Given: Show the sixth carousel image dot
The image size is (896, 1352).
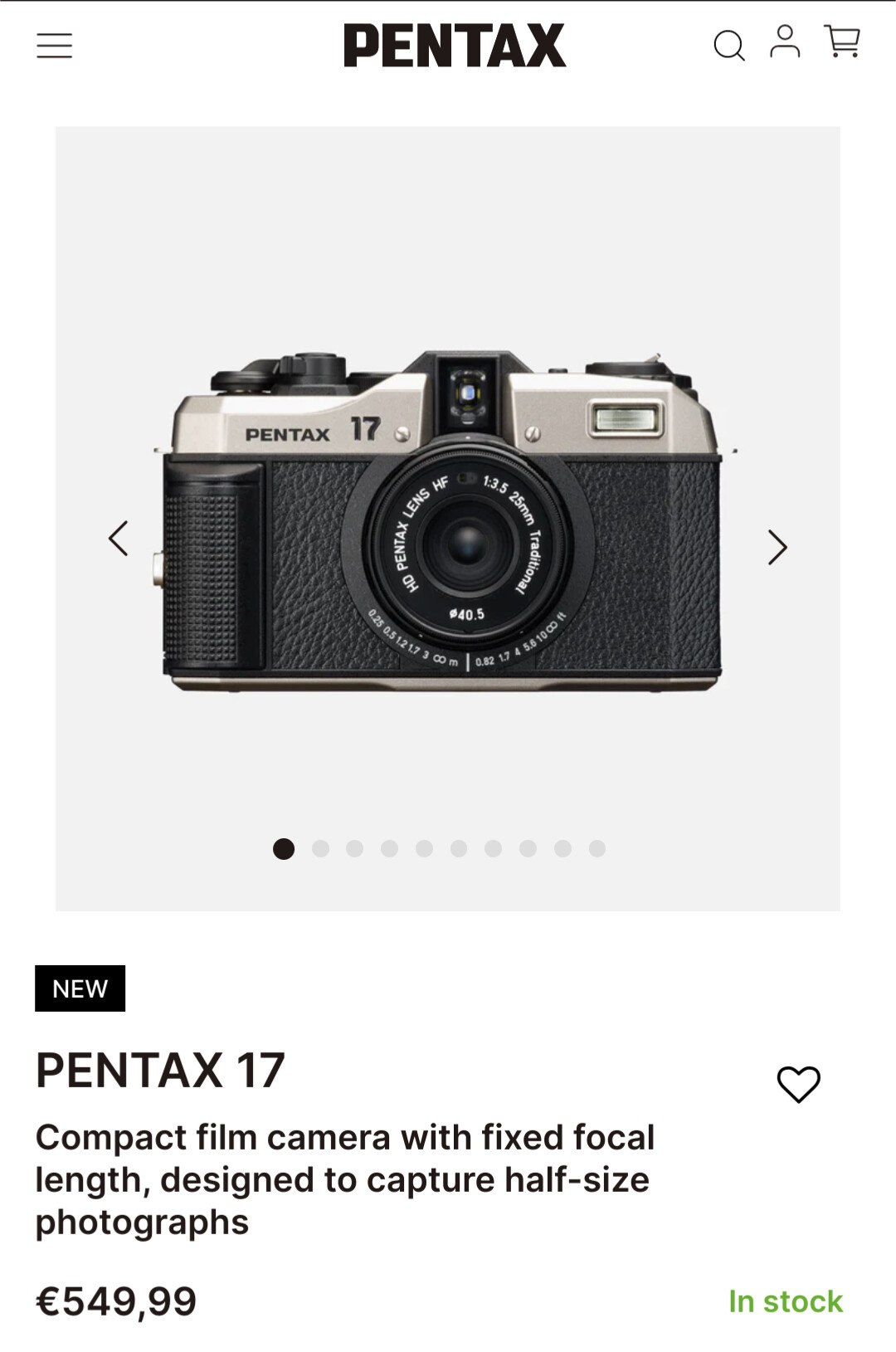Looking at the screenshot, I should click(459, 848).
